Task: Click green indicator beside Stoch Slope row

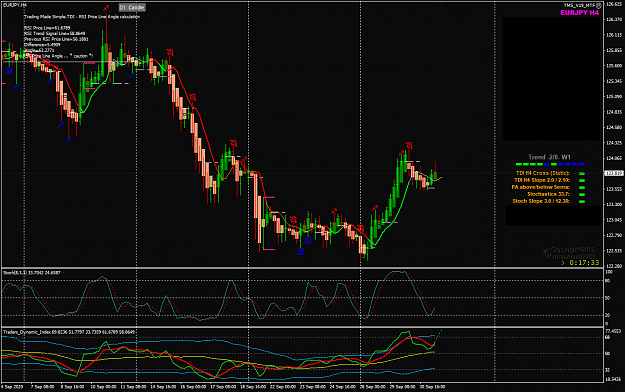Action: point(582,201)
